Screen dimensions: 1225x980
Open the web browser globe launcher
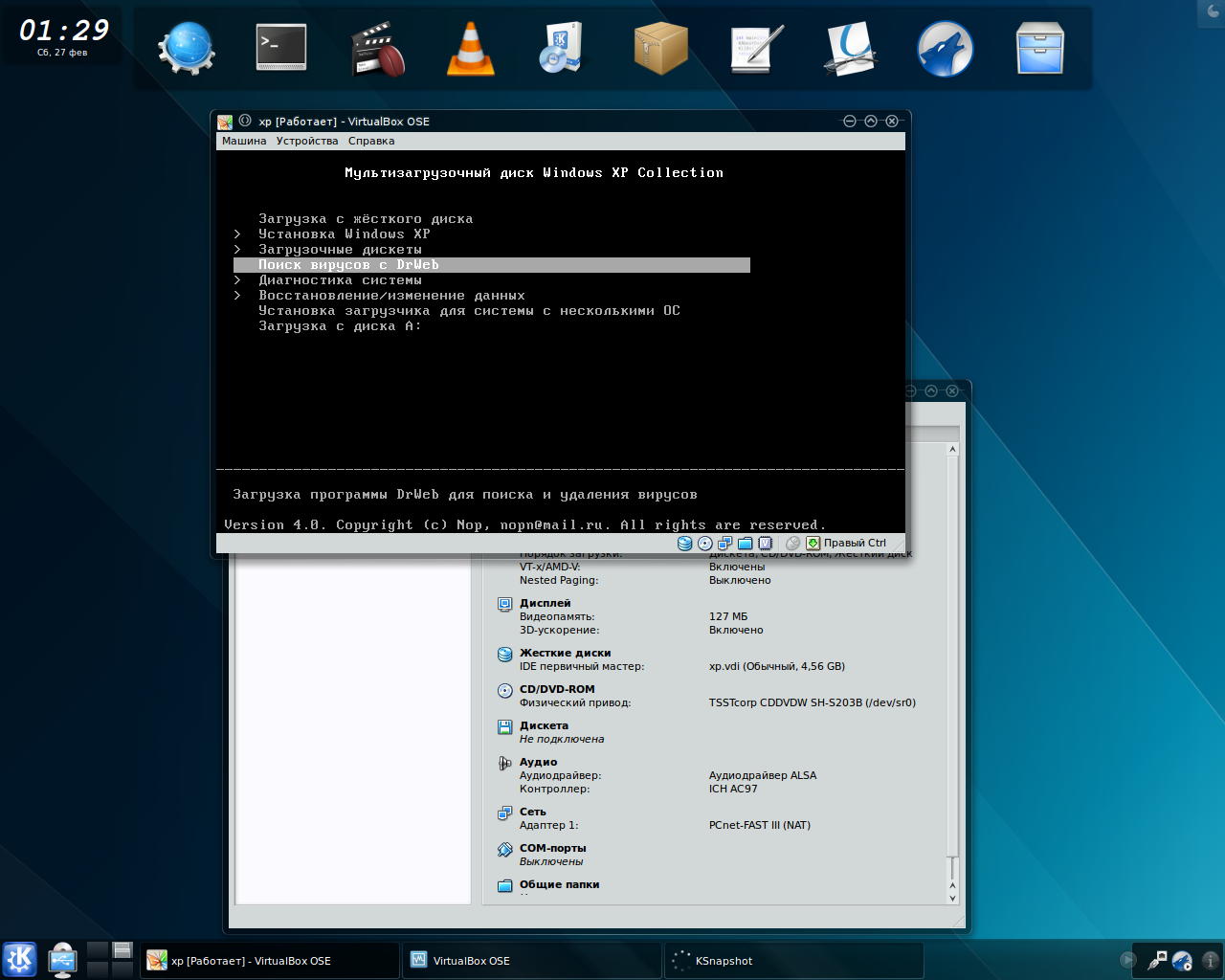click(187, 48)
